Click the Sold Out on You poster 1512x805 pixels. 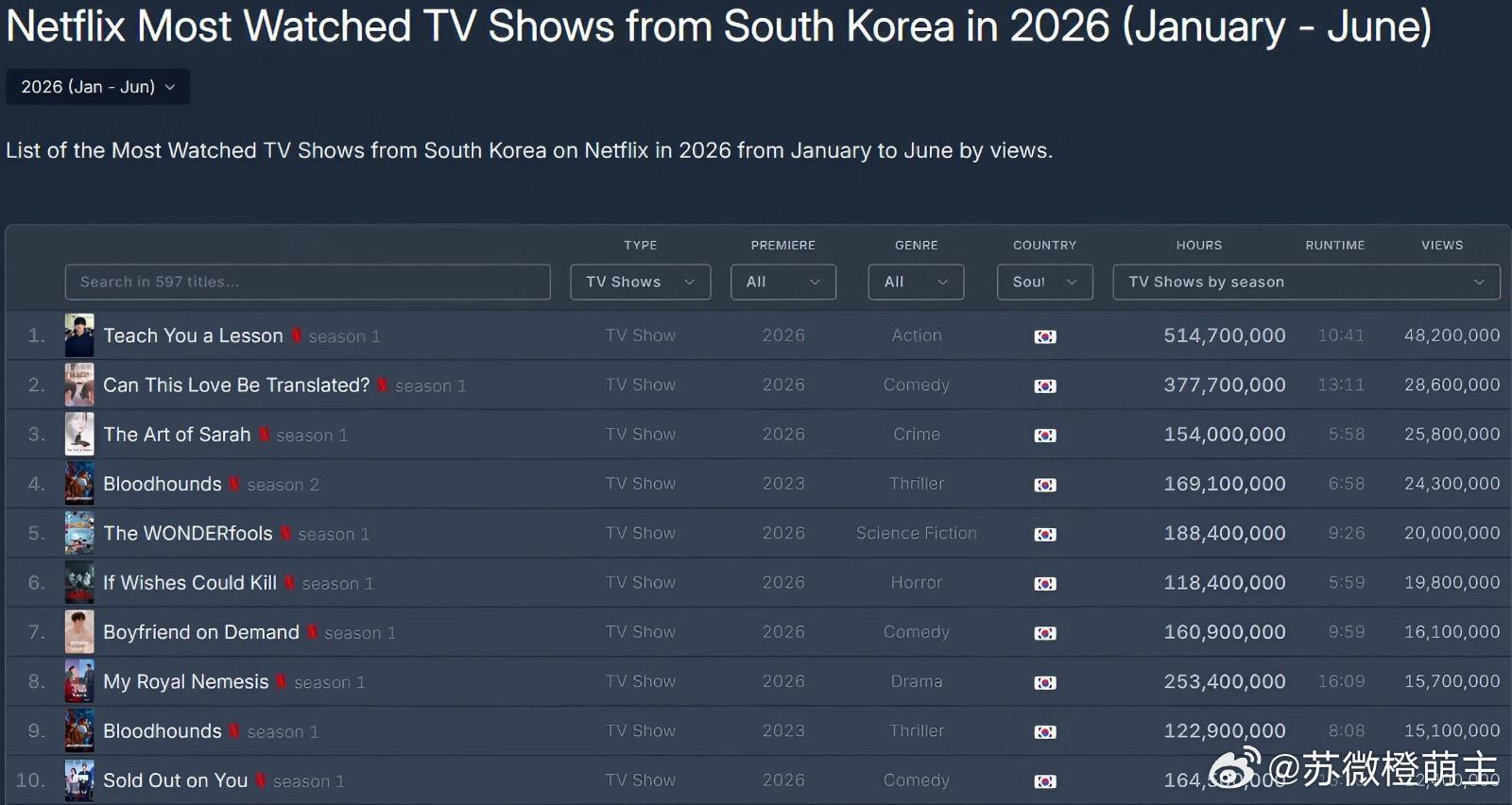[79, 780]
